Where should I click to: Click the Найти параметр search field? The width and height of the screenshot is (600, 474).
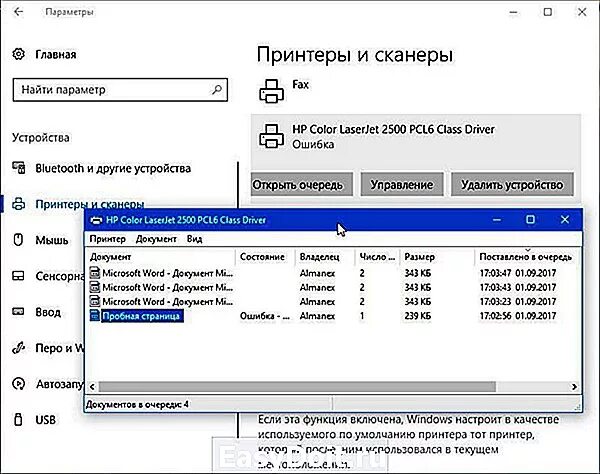120,90
